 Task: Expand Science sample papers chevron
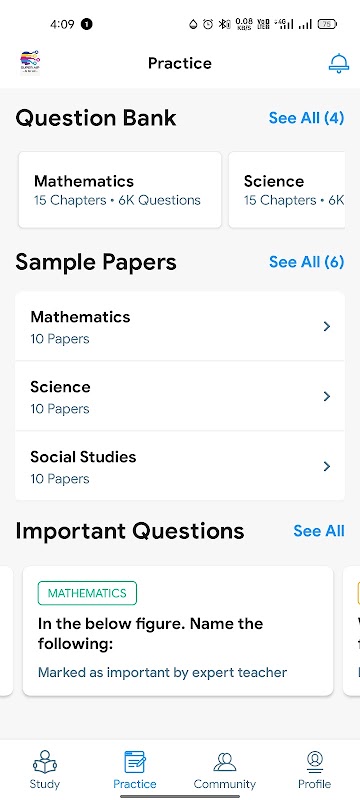point(327,396)
